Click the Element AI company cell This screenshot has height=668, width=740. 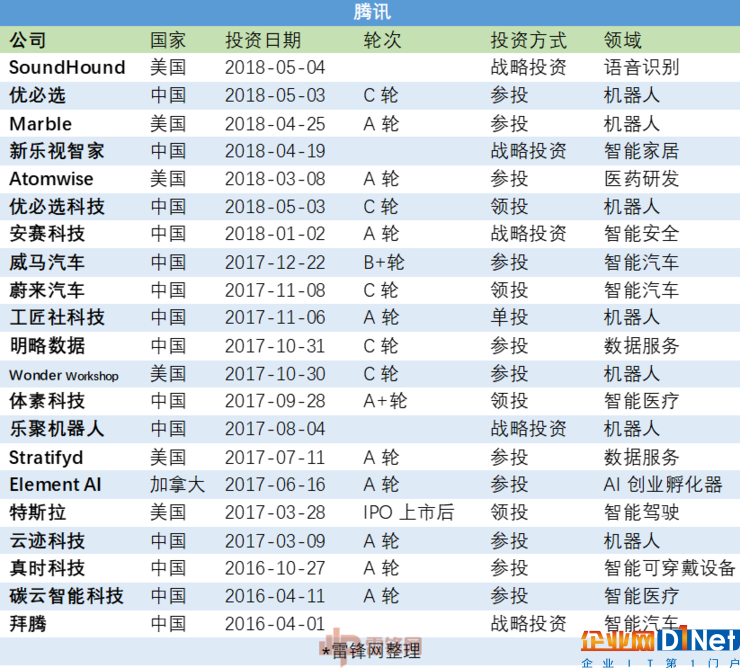(x=55, y=484)
